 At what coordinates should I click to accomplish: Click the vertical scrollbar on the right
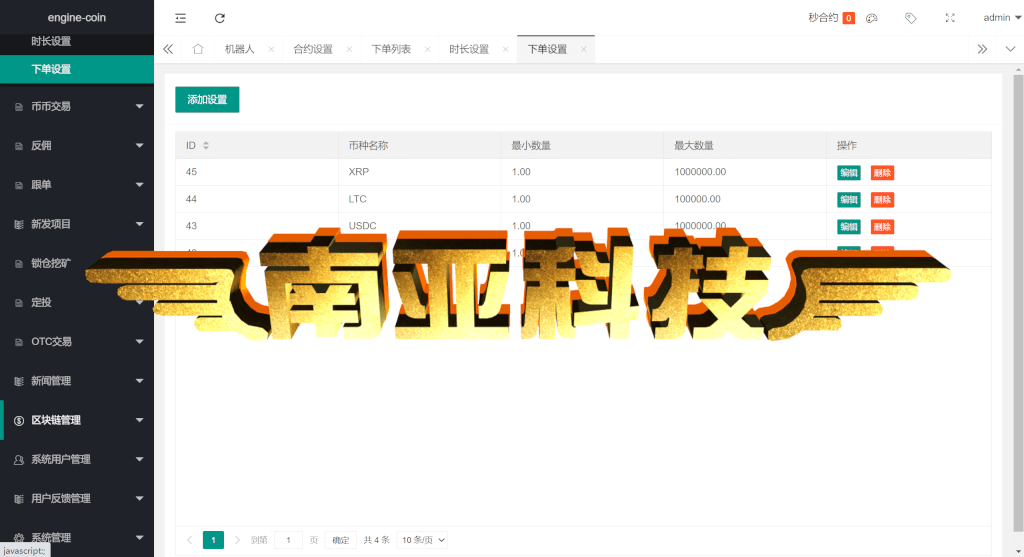pos(1018,304)
